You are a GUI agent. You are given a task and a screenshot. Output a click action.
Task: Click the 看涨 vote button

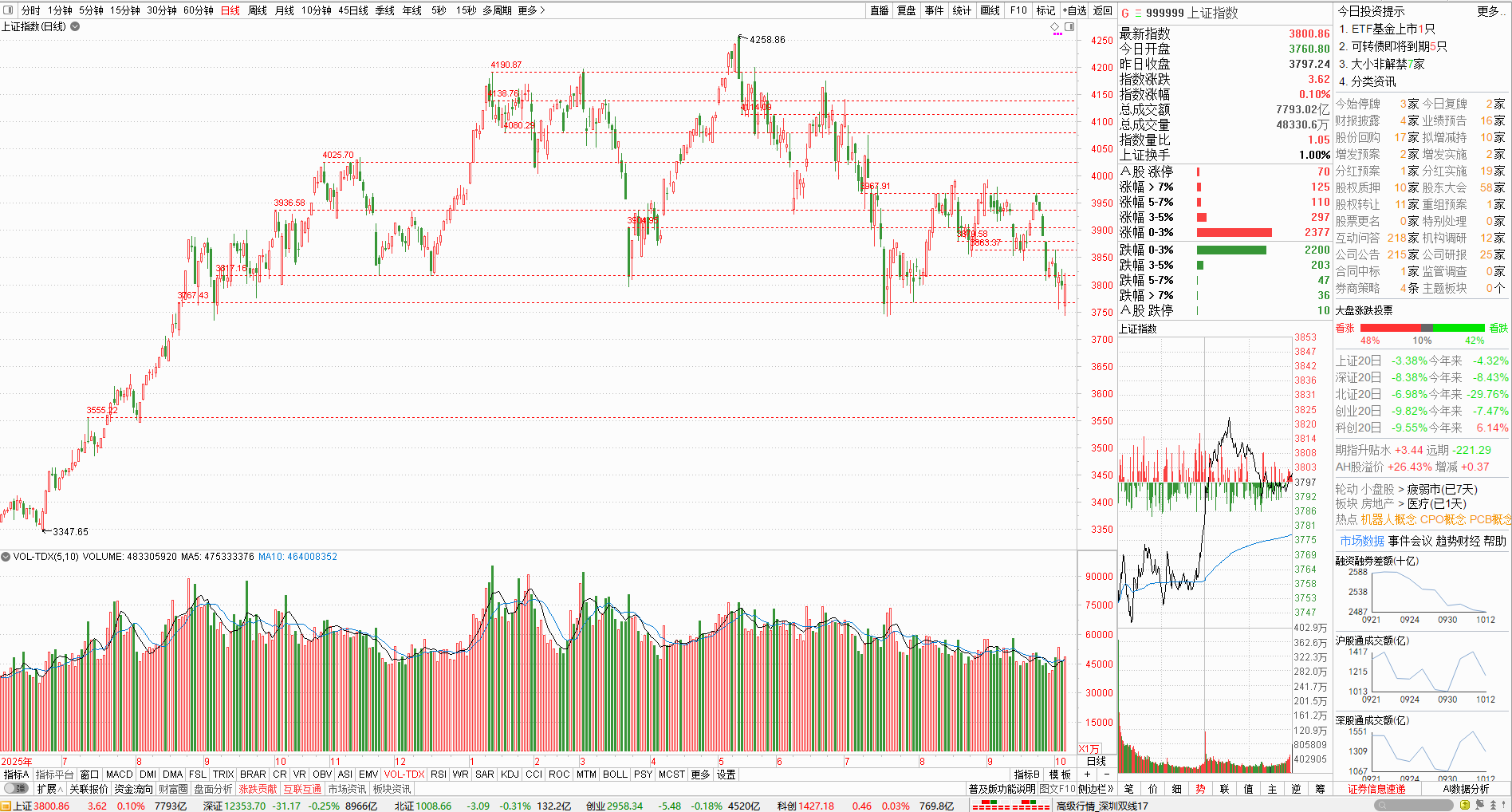point(1345,328)
